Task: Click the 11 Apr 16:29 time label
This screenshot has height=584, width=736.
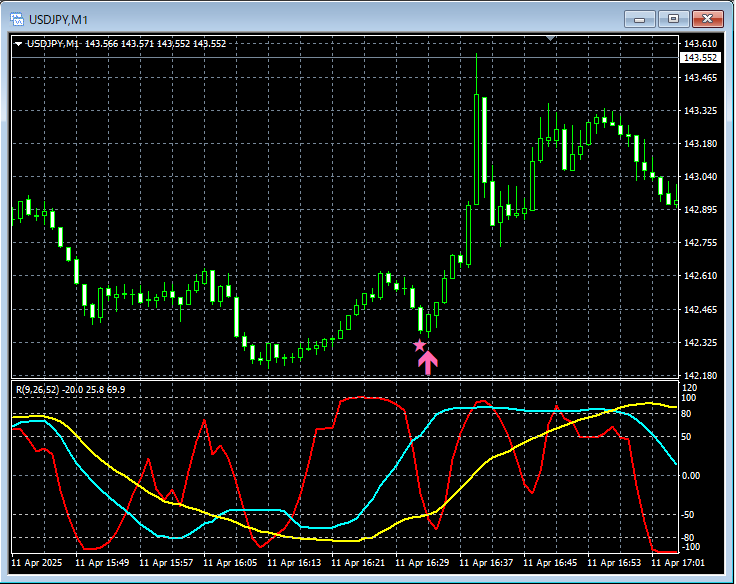Action: tap(422, 562)
